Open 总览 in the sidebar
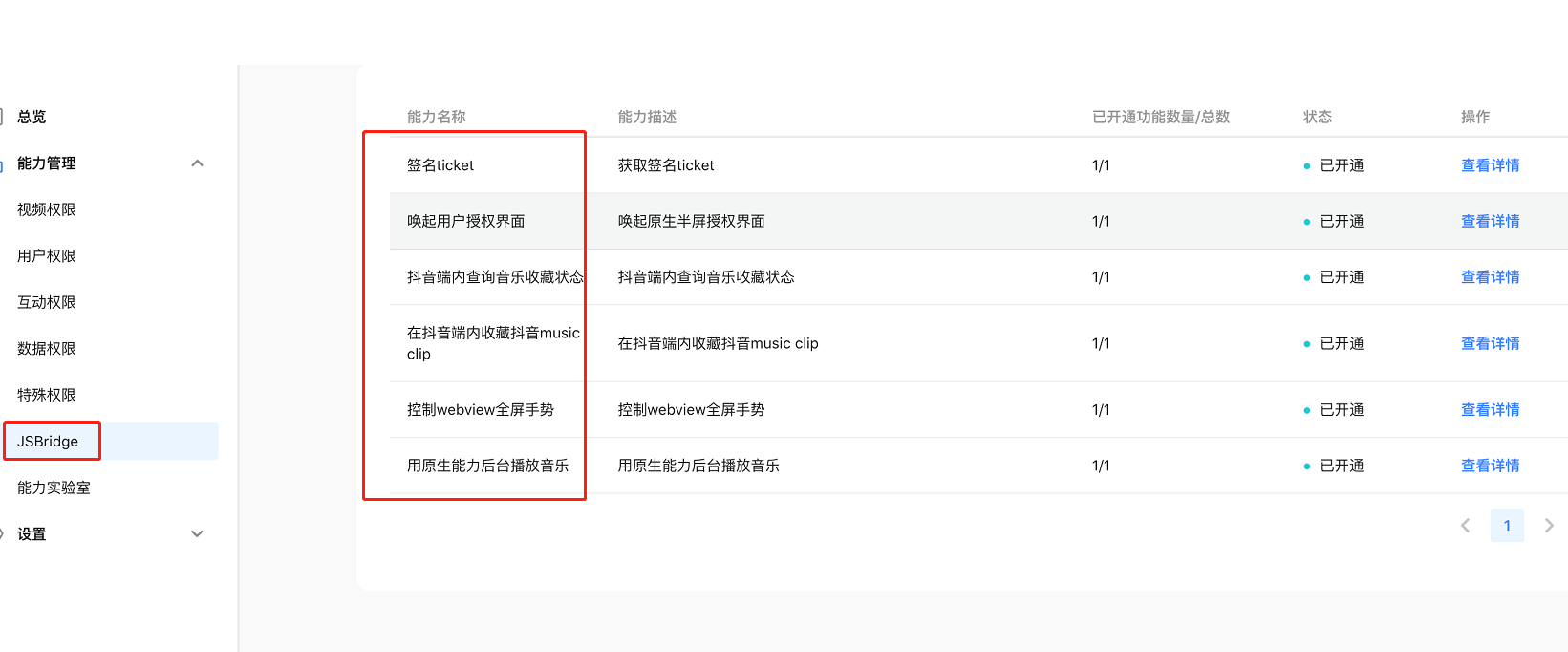 (x=32, y=117)
